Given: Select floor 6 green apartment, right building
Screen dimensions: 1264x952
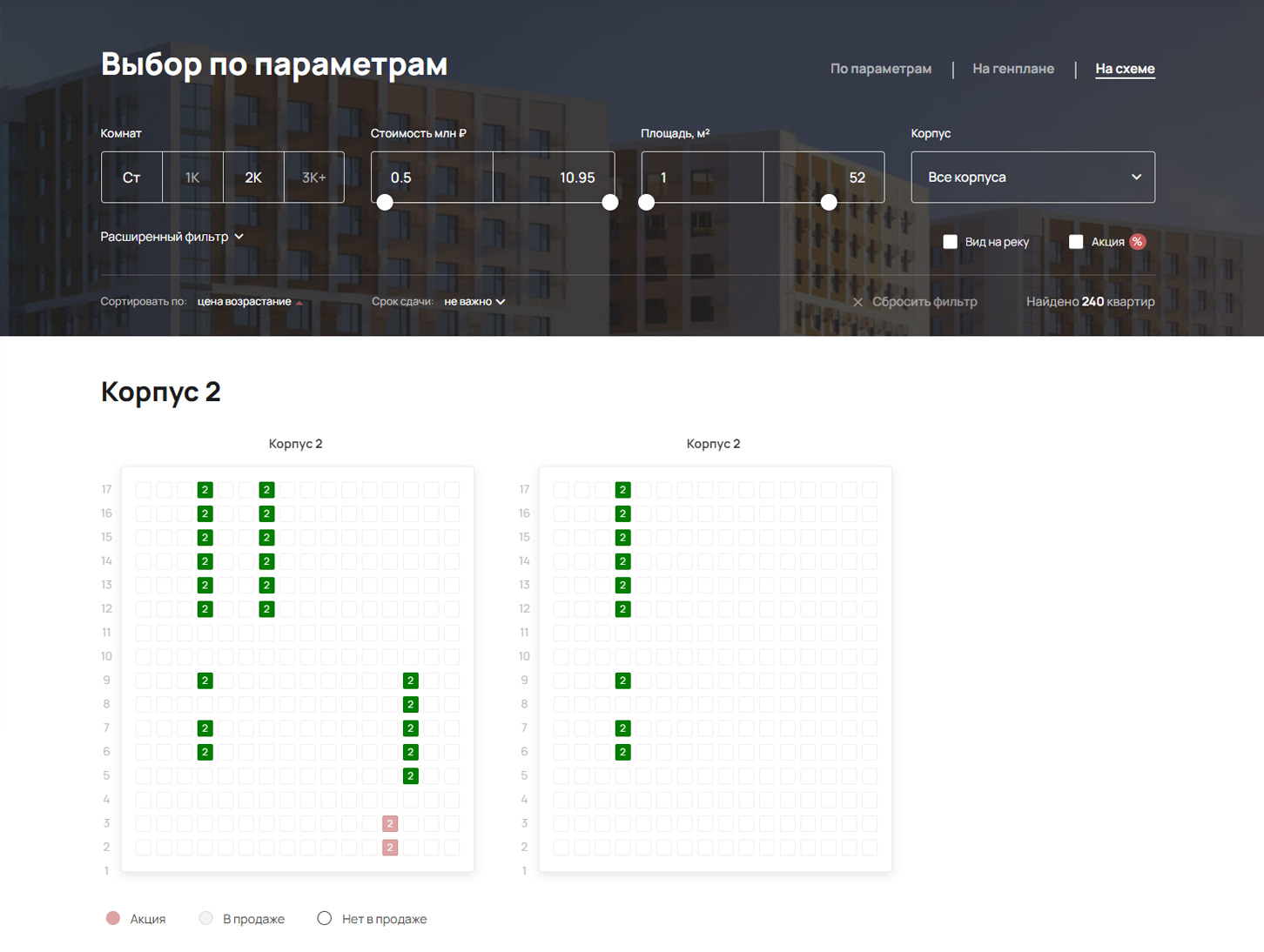Looking at the screenshot, I should coord(622,752).
